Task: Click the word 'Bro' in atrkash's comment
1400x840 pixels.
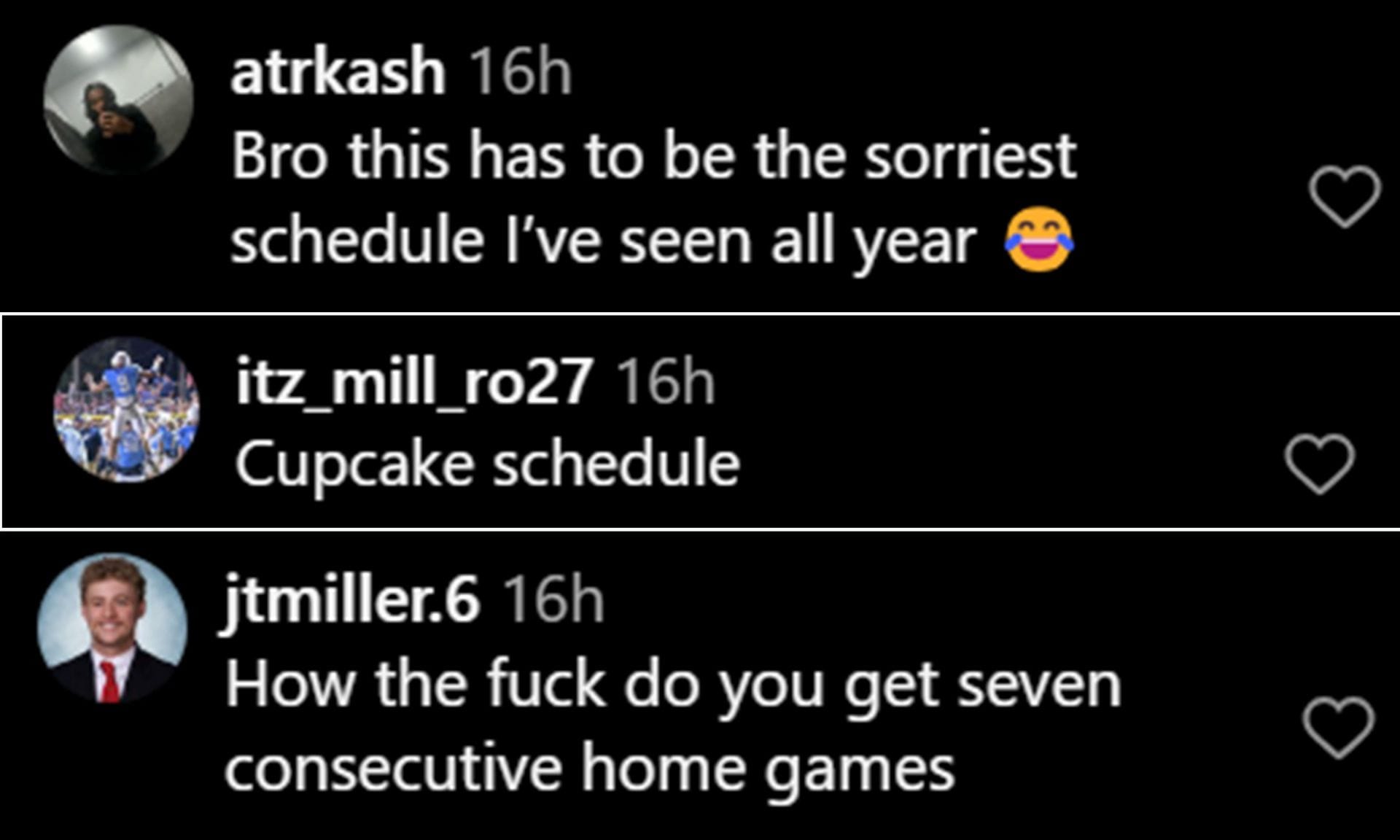Action: click(x=279, y=155)
